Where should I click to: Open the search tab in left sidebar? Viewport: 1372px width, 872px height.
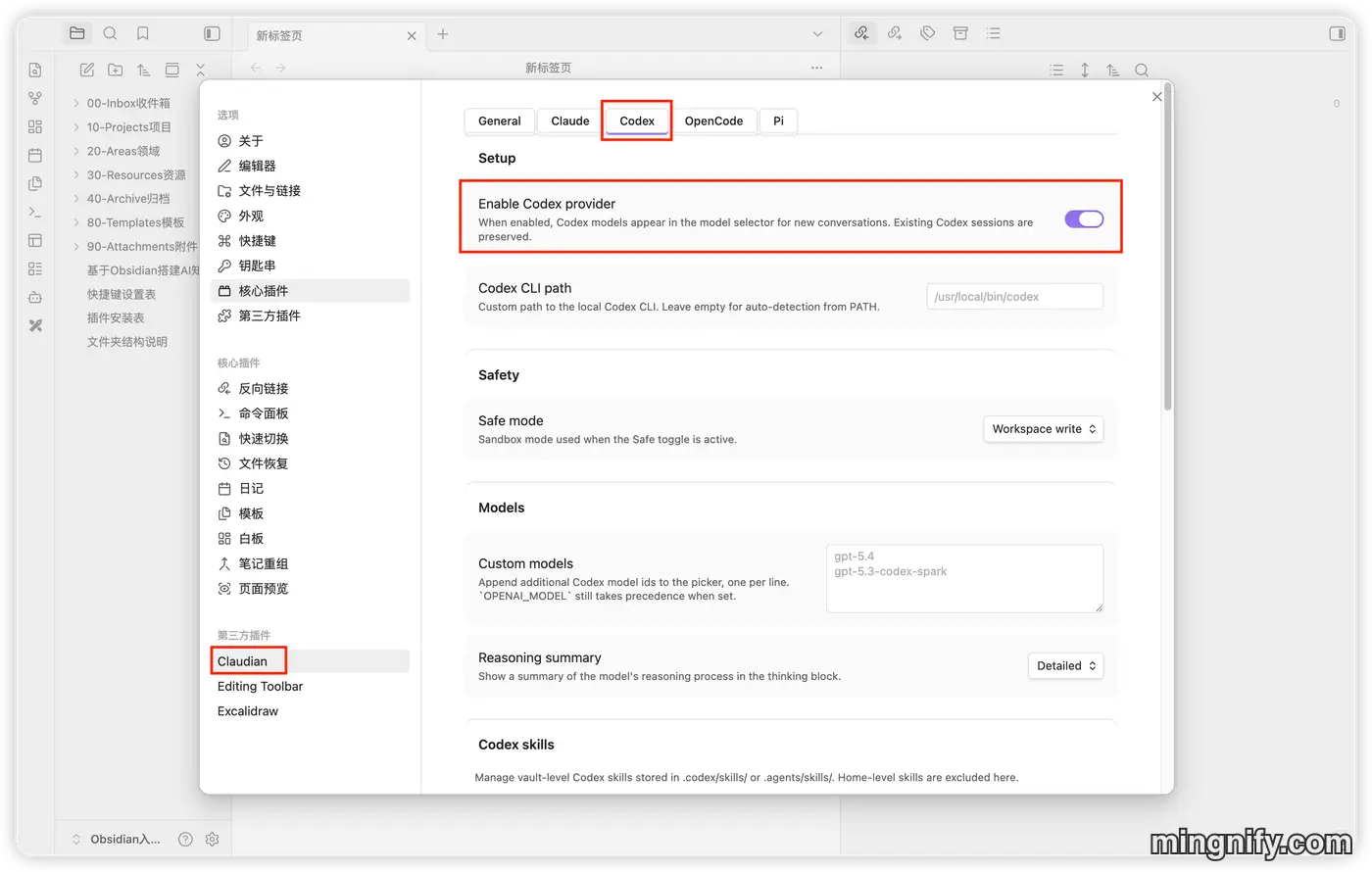click(x=110, y=33)
